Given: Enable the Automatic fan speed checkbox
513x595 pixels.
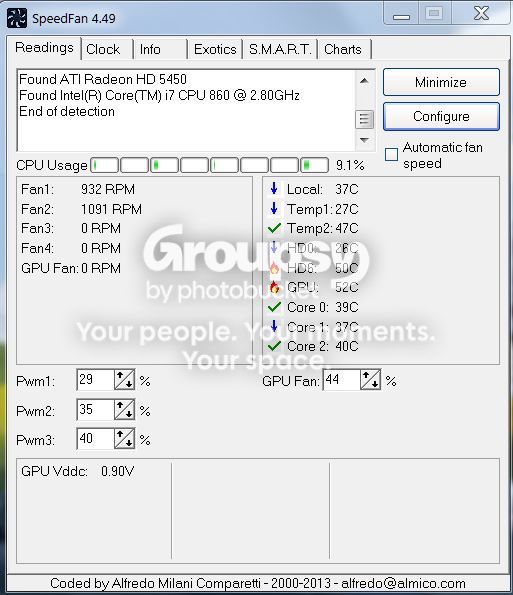Looking at the screenshot, I should 391,155.
